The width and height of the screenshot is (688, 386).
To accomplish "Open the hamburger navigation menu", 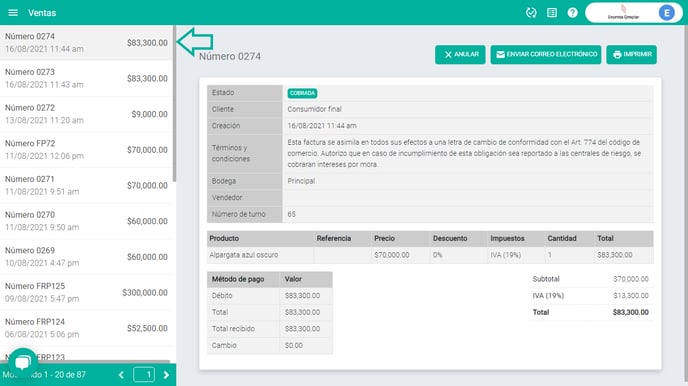I will [x=13, y=13].
